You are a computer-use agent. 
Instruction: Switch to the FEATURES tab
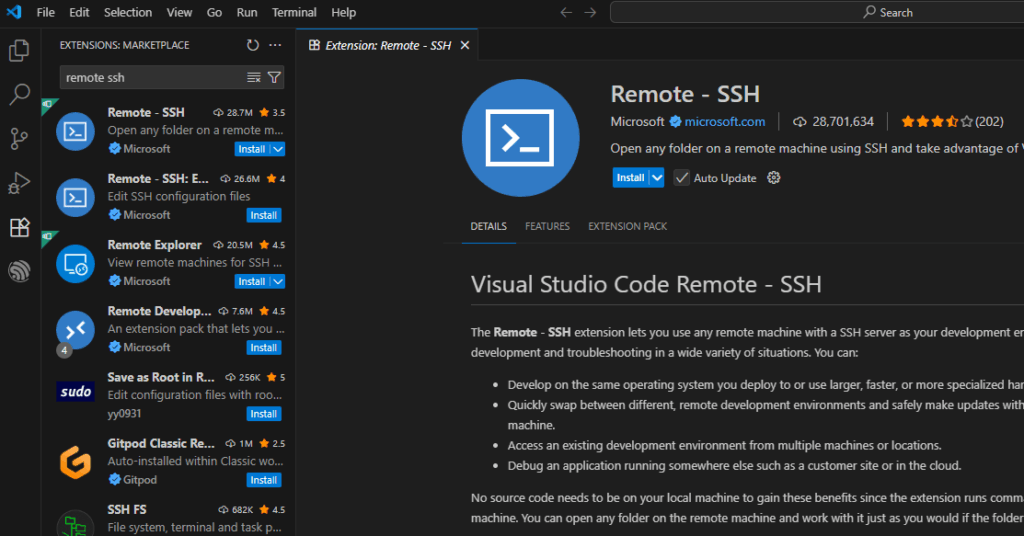pyautogui.click(x=547, y=227)
